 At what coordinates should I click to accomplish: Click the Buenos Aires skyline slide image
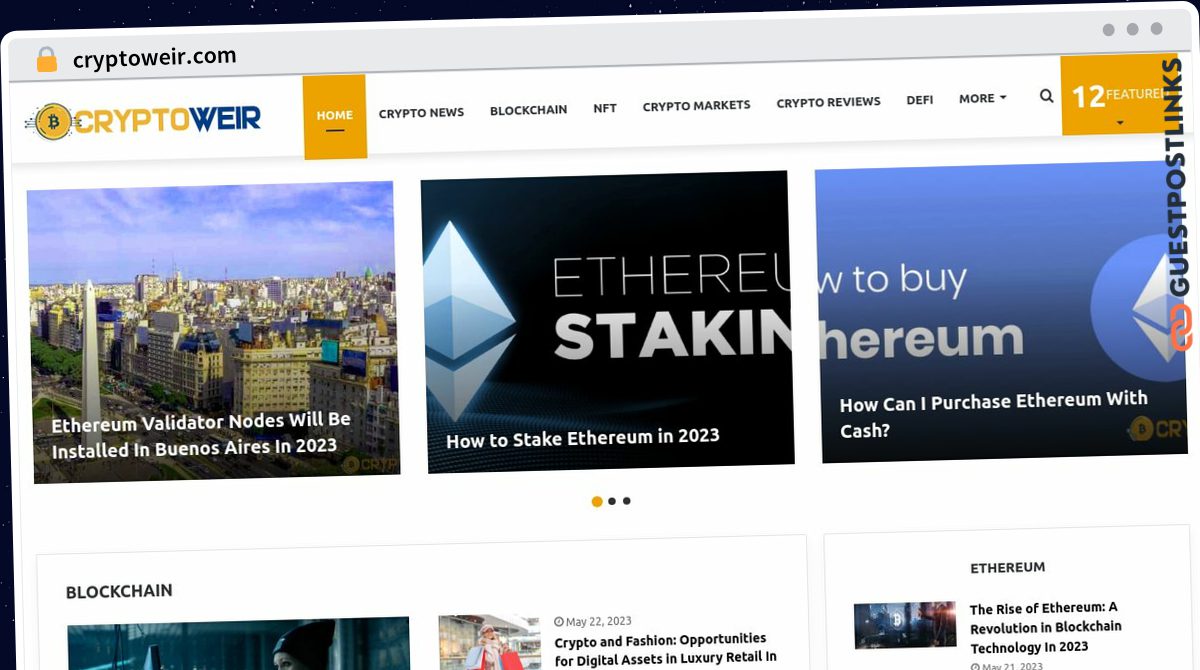tap(213, 332)
